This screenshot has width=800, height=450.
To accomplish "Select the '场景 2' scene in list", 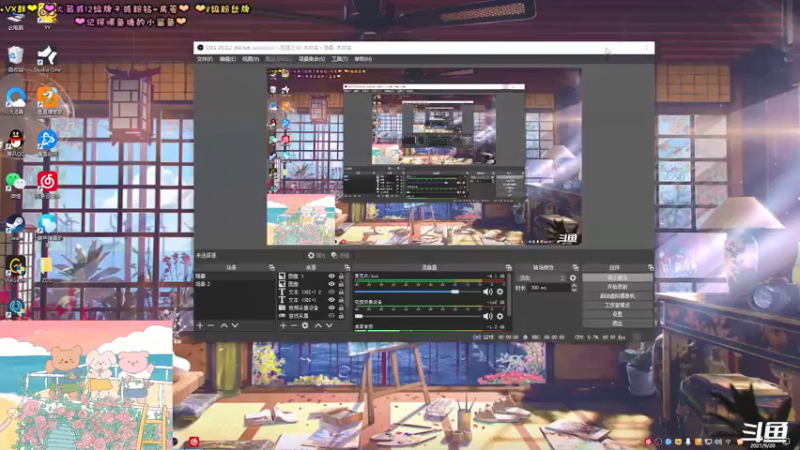I will click(x=235, y=284).
